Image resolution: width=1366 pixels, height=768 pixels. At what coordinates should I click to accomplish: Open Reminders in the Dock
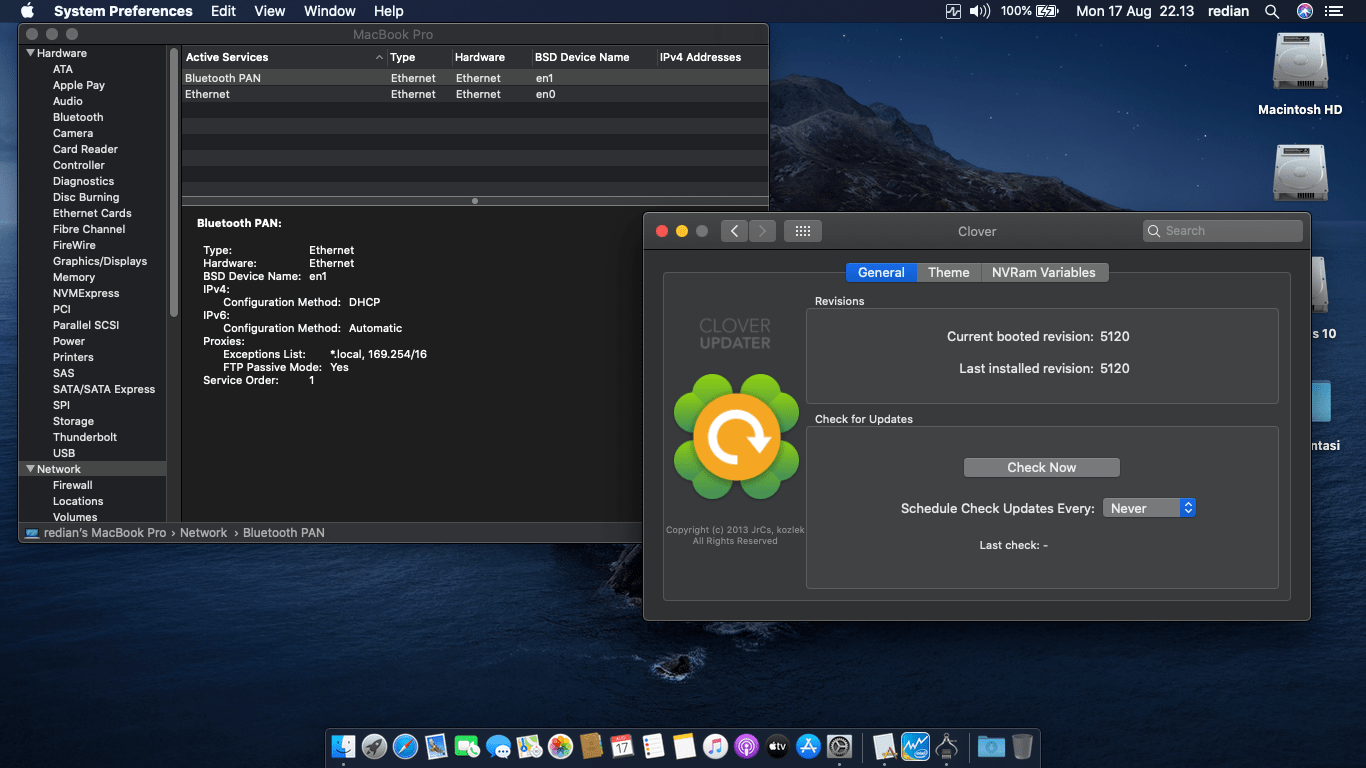click(653, 746)
